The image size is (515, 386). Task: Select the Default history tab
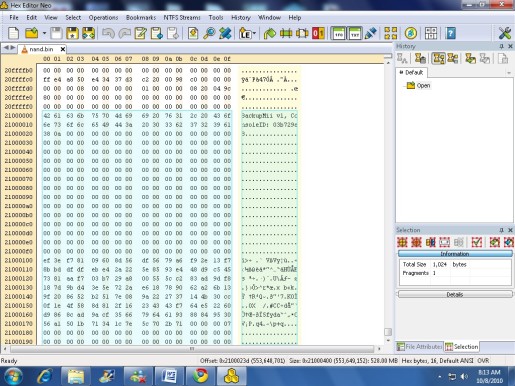click(412, 72)
